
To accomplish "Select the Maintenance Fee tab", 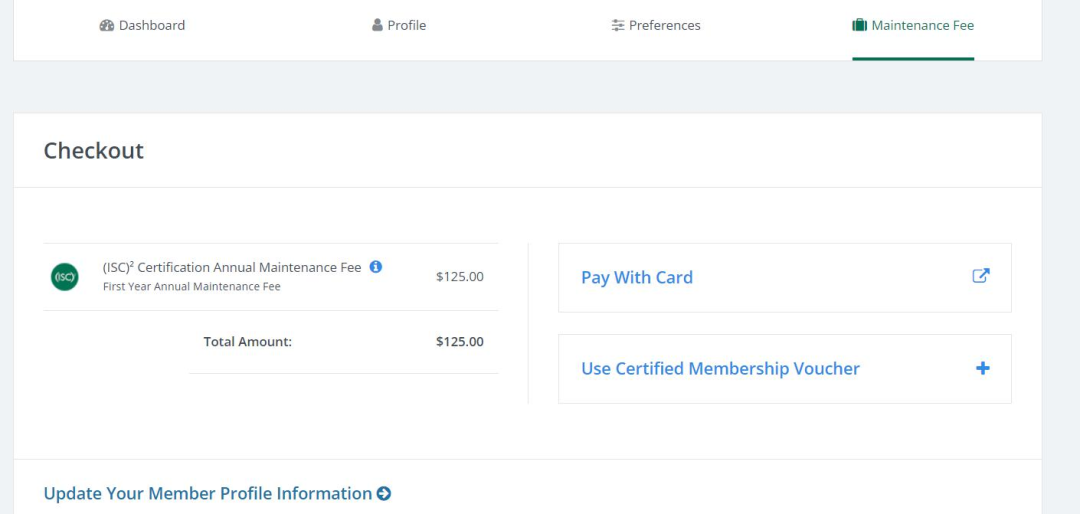I will coord(913,25).
